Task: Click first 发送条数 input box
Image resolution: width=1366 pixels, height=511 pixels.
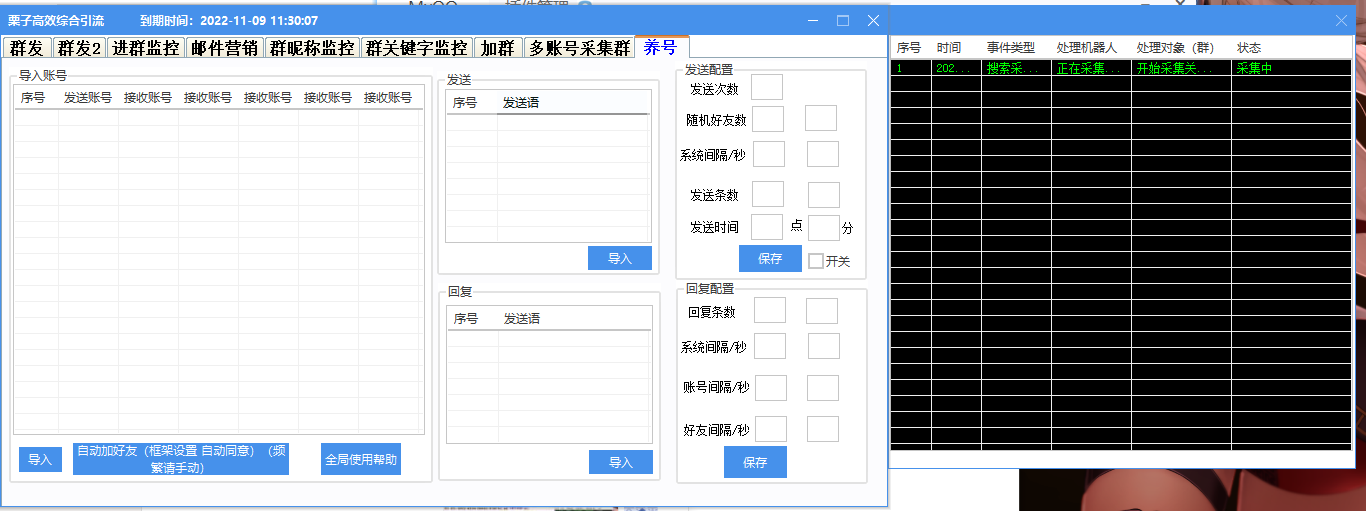Action: click(768, 195)
